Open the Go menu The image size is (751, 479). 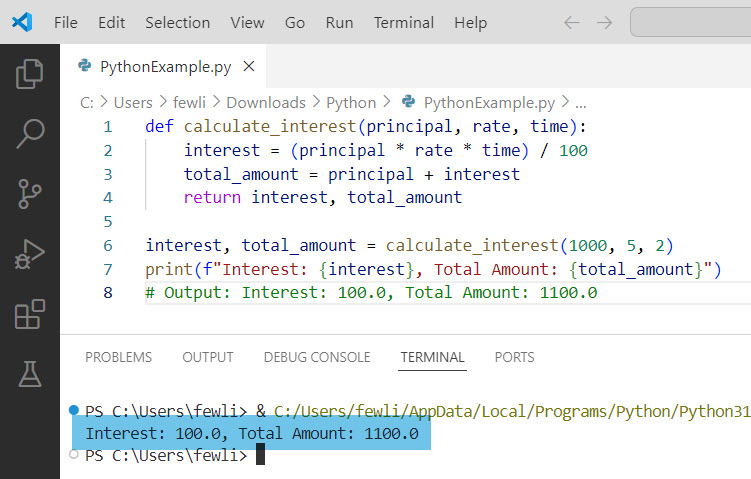tap(295, 23)
